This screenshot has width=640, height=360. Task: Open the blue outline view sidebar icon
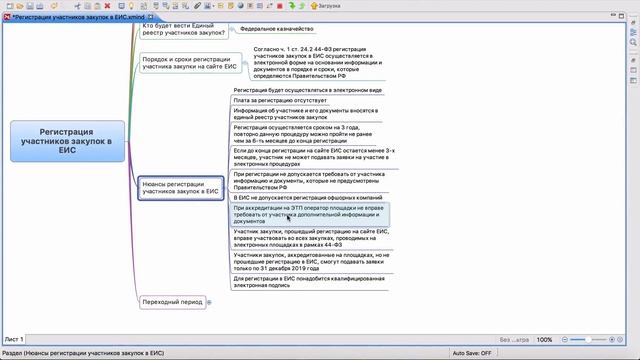click(x=633, y=33)
